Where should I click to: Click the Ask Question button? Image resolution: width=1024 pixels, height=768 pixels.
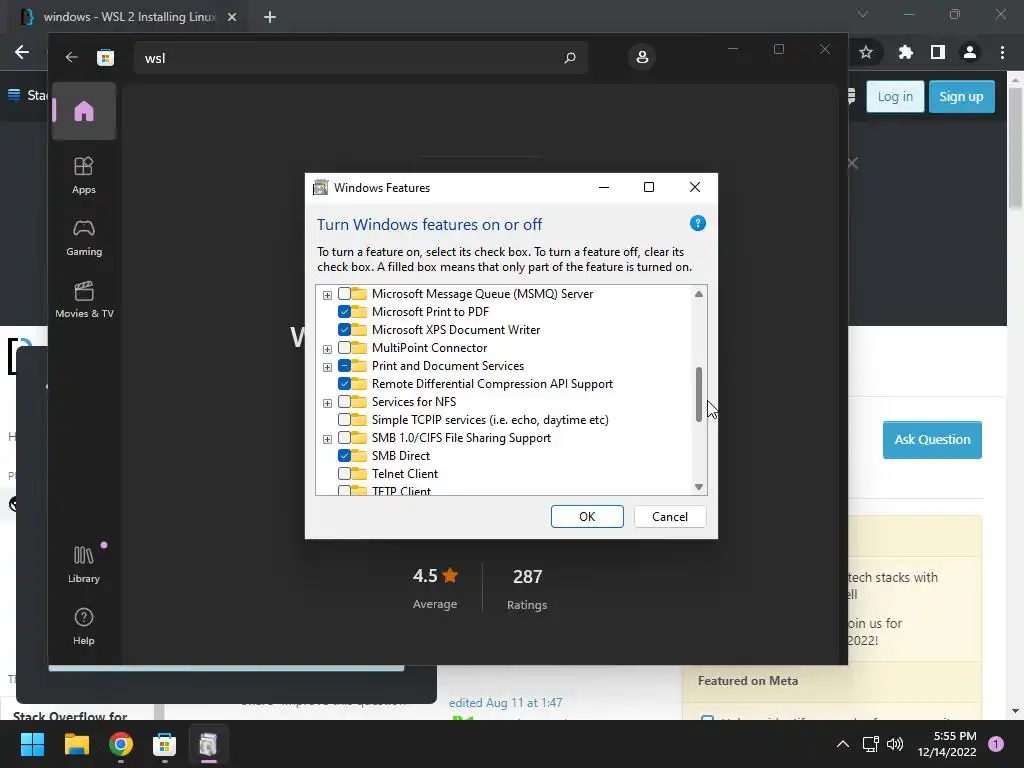click(932, 440)
